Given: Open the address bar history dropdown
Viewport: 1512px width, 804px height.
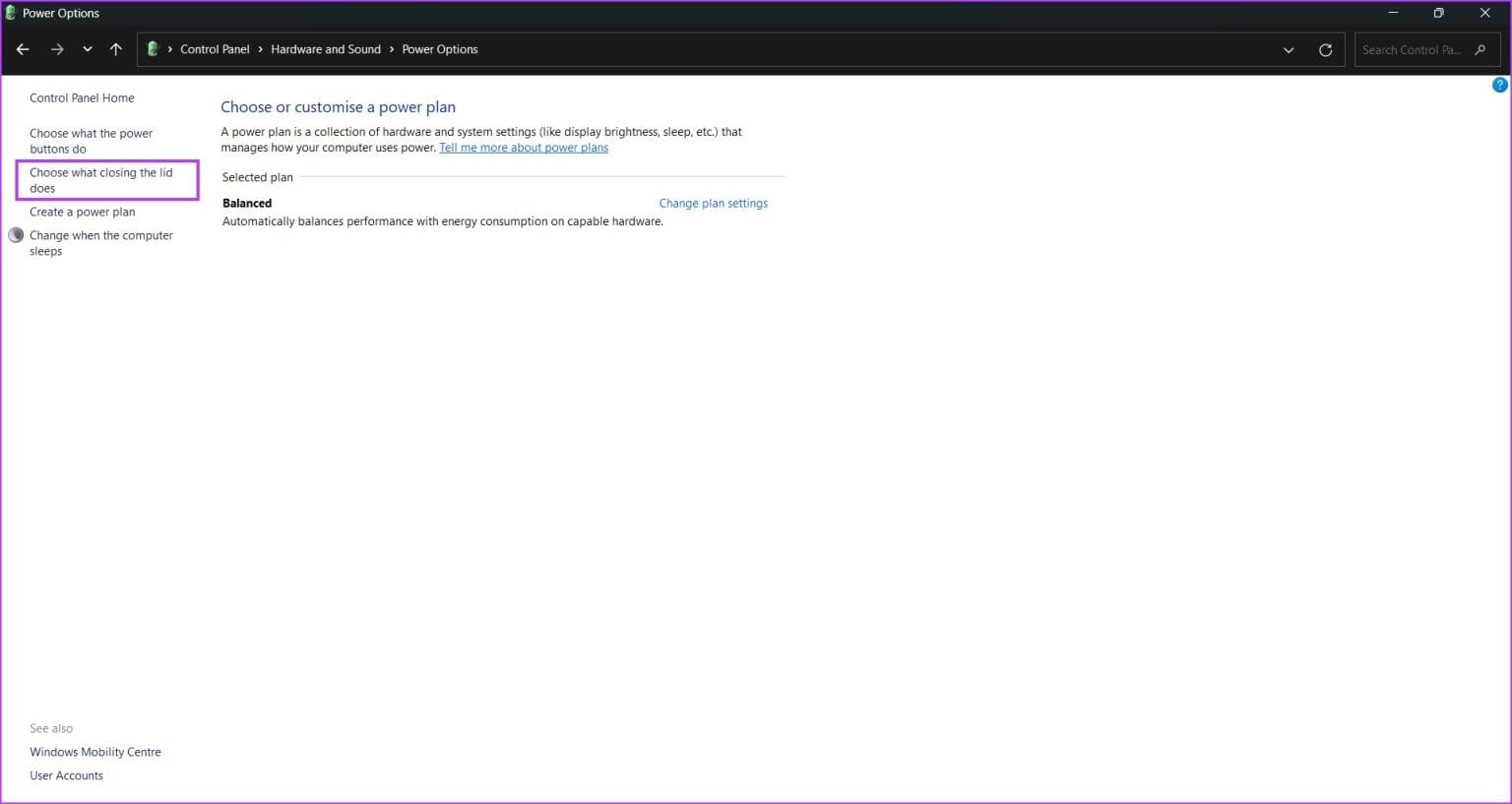Looking at the screenshot, I should coord(1289,50).
